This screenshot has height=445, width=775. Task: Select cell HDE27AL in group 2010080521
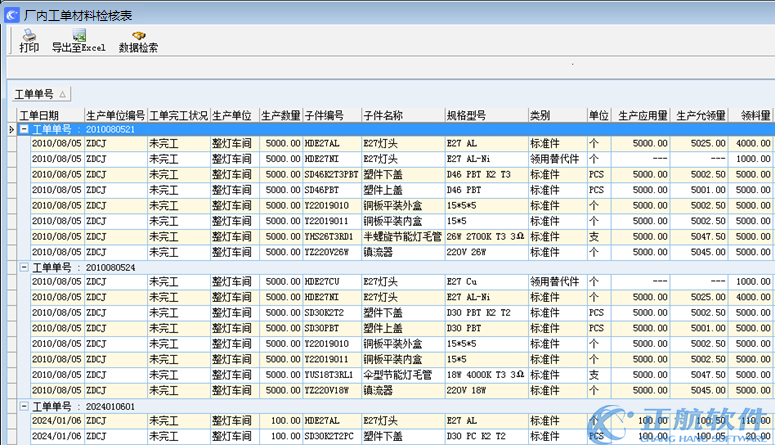coord(332,144)
